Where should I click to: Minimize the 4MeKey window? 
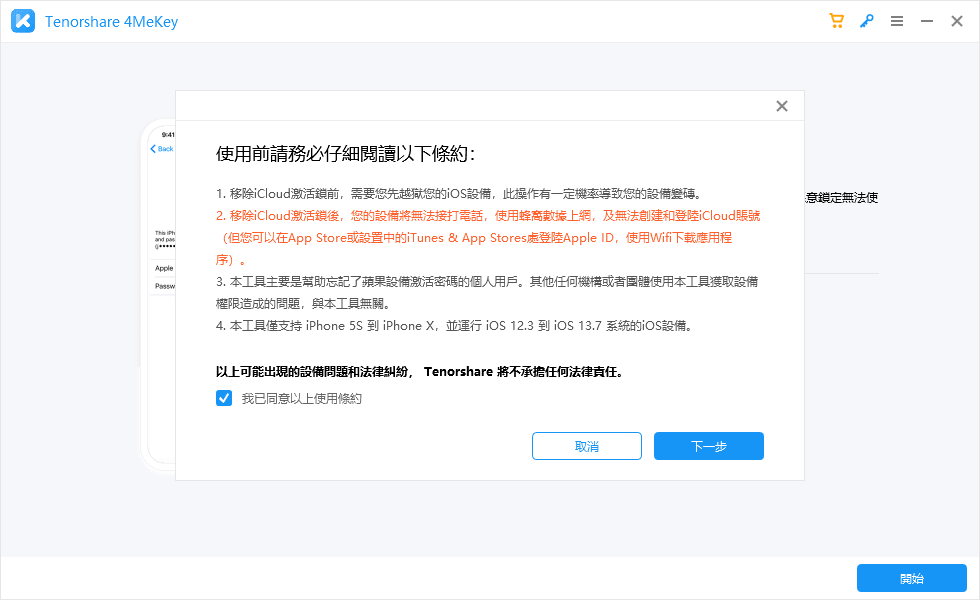click(927, 21)
